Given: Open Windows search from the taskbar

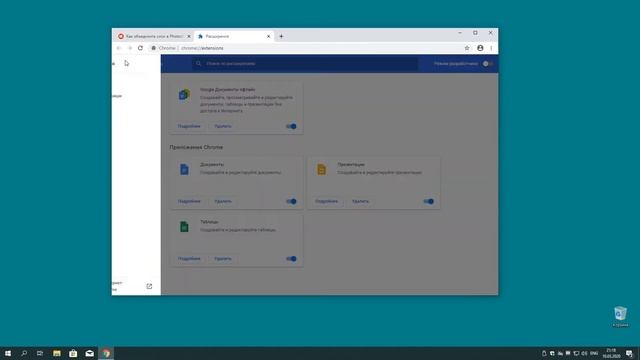Looking at the screenshot, I should (24, 353).
